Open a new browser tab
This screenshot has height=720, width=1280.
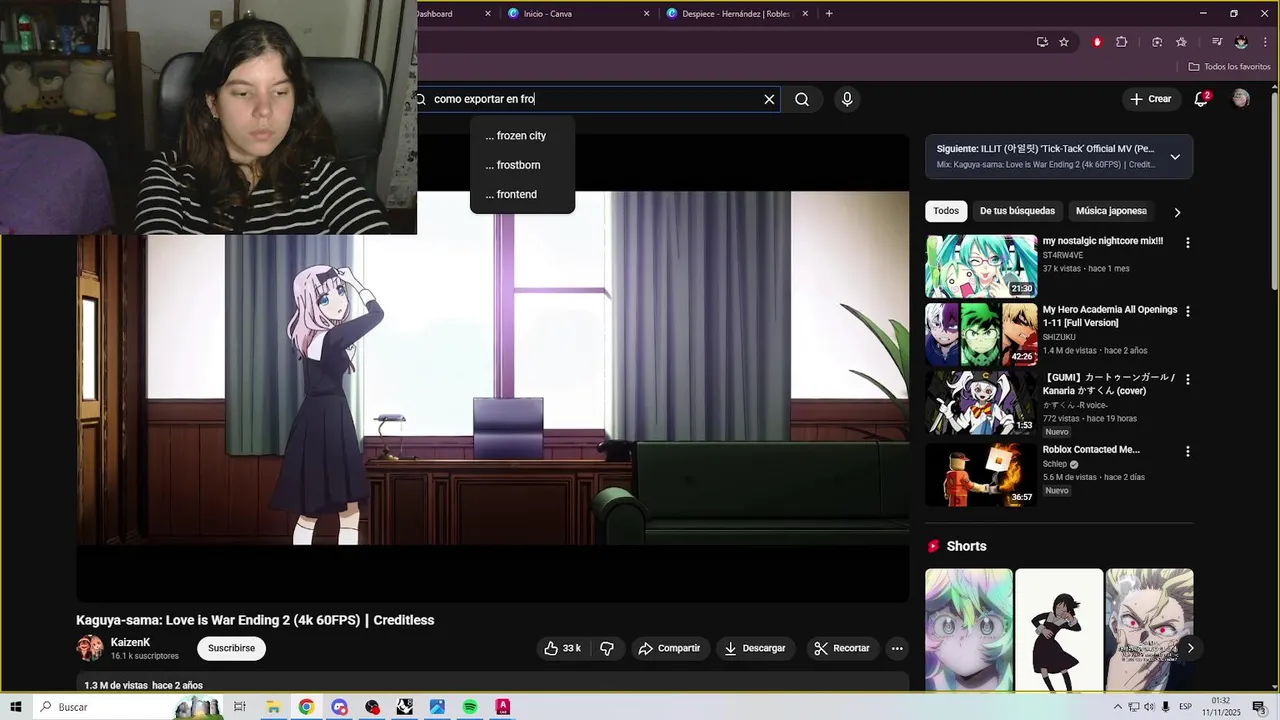(829, 14)
